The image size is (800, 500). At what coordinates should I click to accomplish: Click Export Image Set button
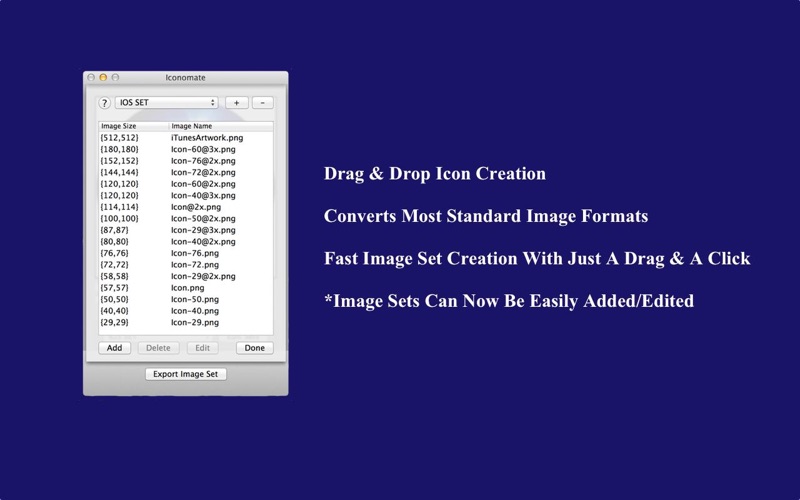tap(186, 374)
